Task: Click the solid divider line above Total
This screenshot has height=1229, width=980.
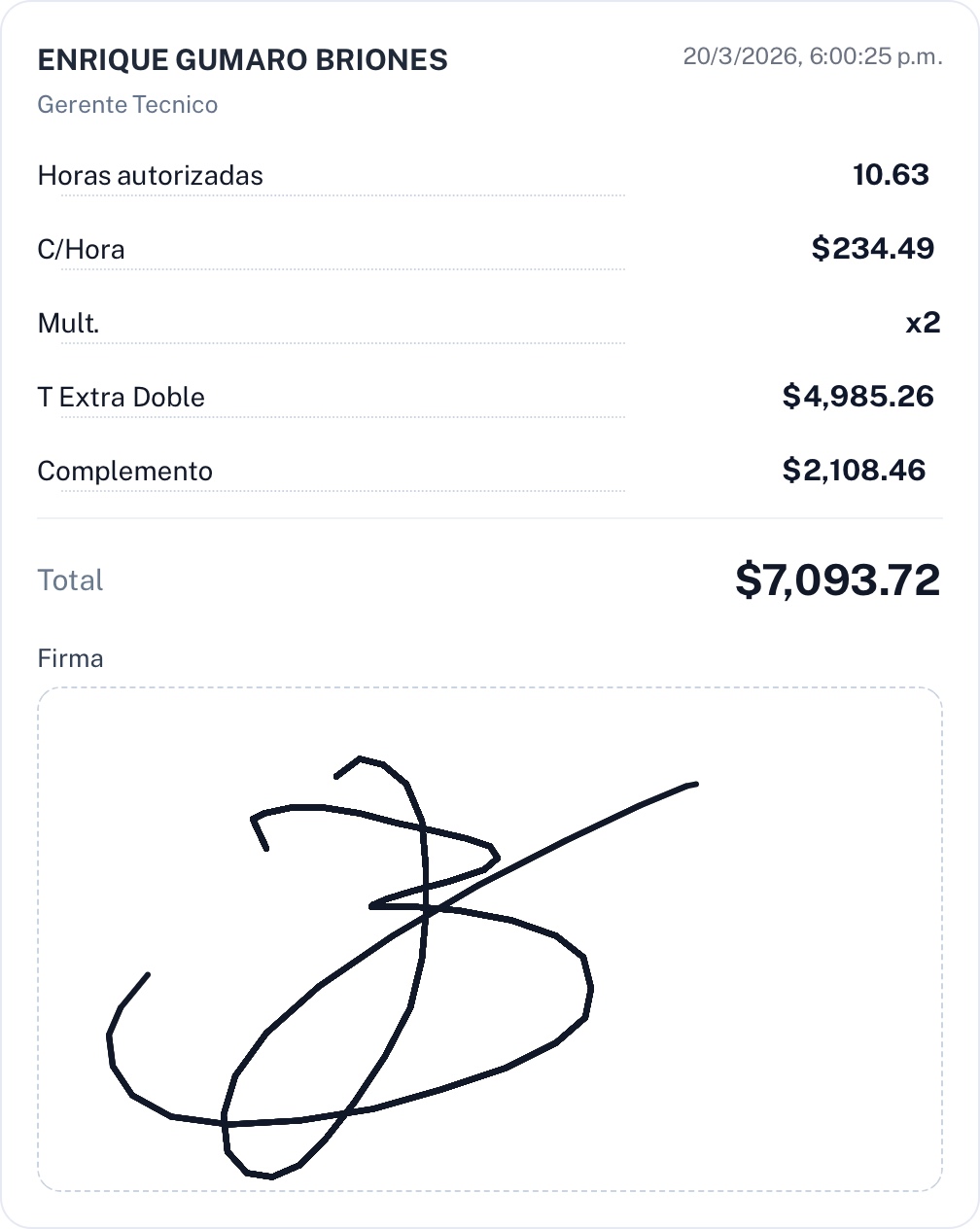Action: [489, 518]
